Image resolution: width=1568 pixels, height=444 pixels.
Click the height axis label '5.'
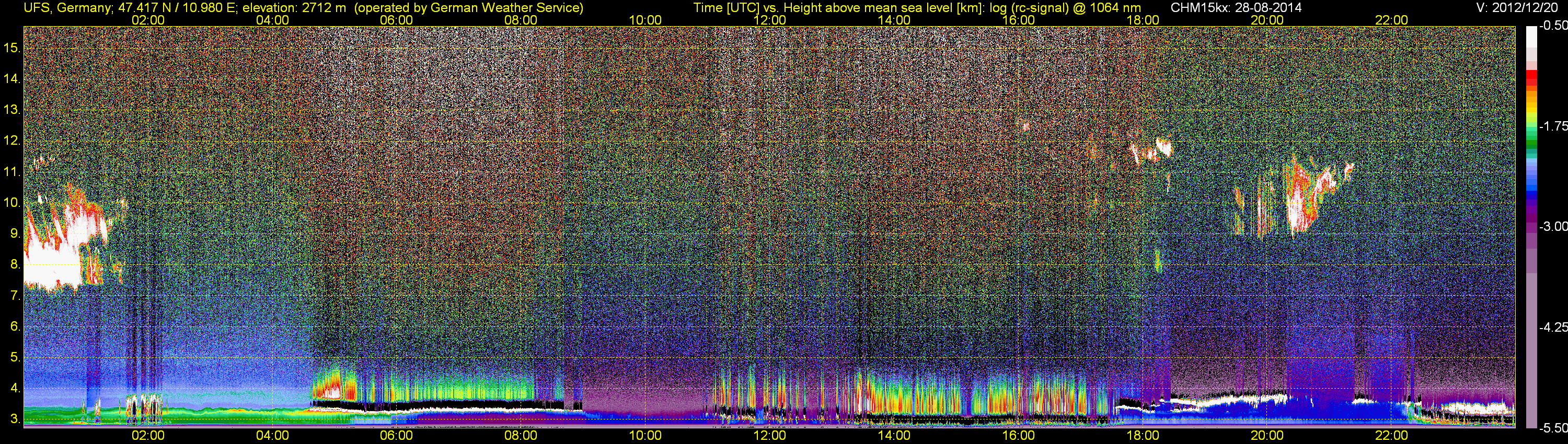[x=15, y=357]
